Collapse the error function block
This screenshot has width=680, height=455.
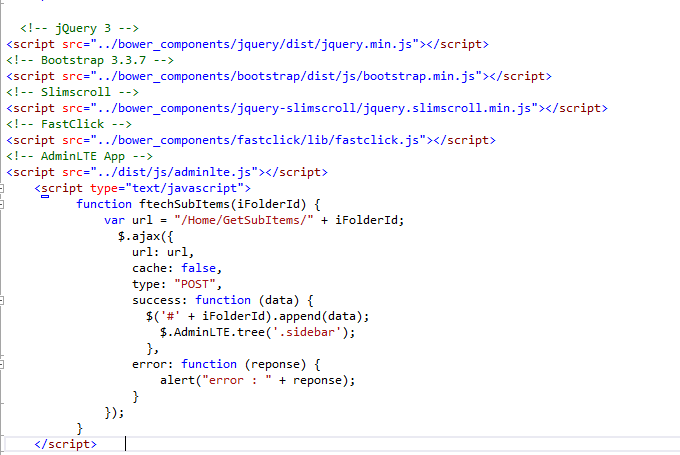(2, 364)
